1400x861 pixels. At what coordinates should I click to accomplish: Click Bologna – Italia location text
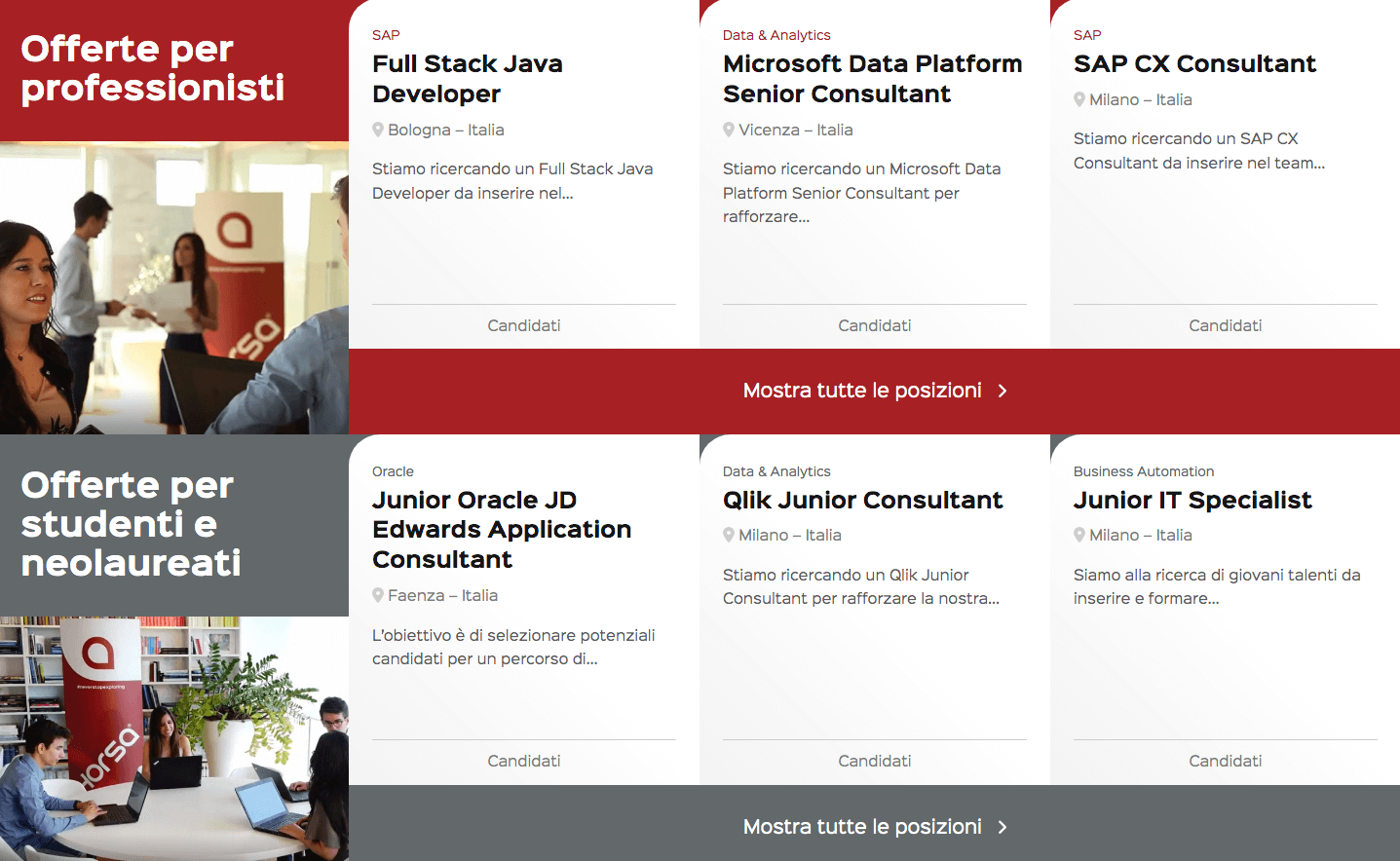click(x=446, y=130)
